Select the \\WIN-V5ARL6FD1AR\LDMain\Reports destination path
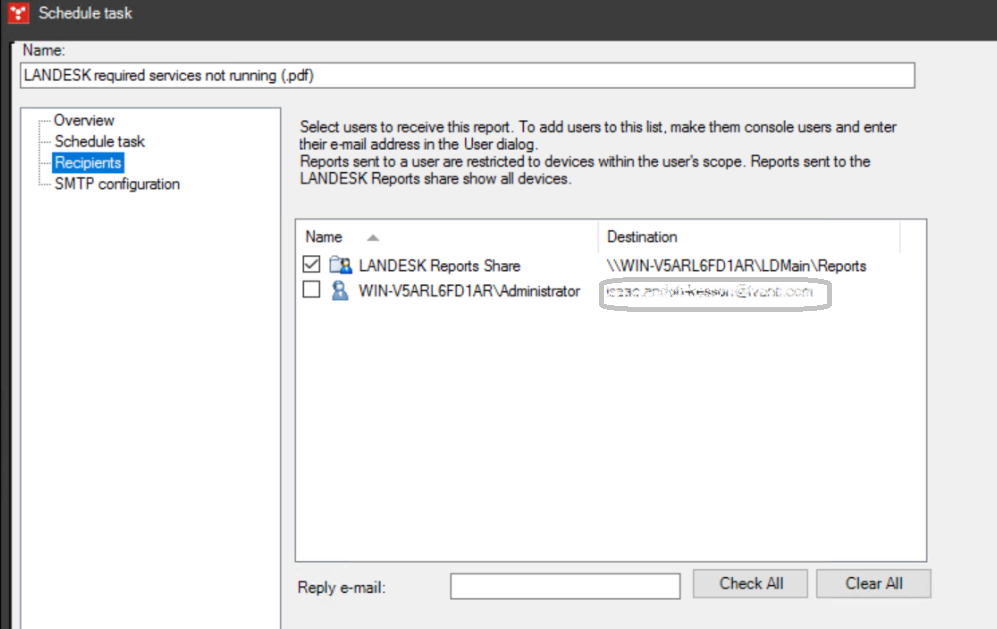997x629 pixels. click(x=737, y=265)
